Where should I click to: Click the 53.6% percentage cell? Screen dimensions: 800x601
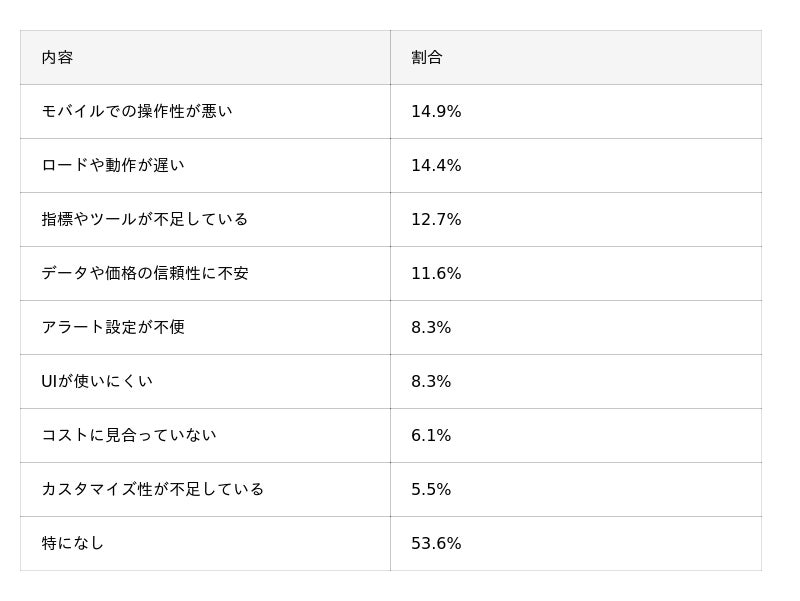[436, 544]
